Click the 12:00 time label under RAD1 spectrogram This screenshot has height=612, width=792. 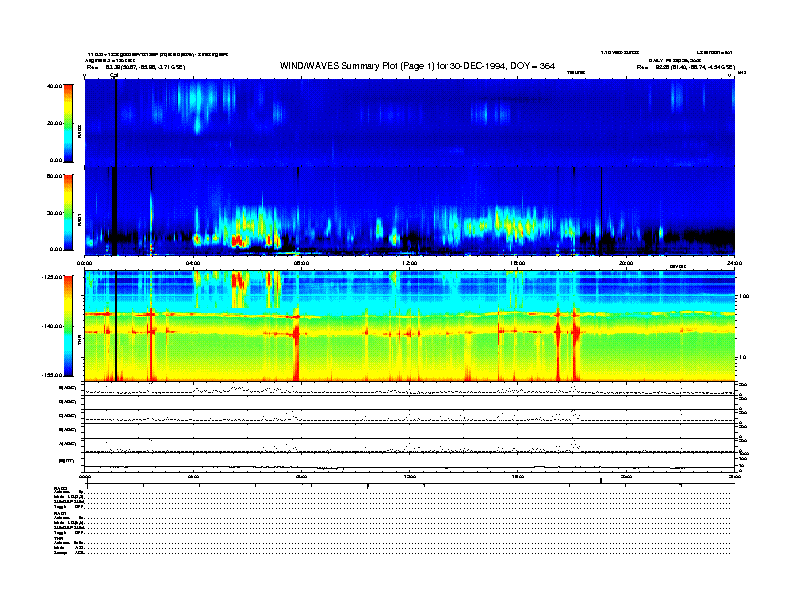click(410, 263)
